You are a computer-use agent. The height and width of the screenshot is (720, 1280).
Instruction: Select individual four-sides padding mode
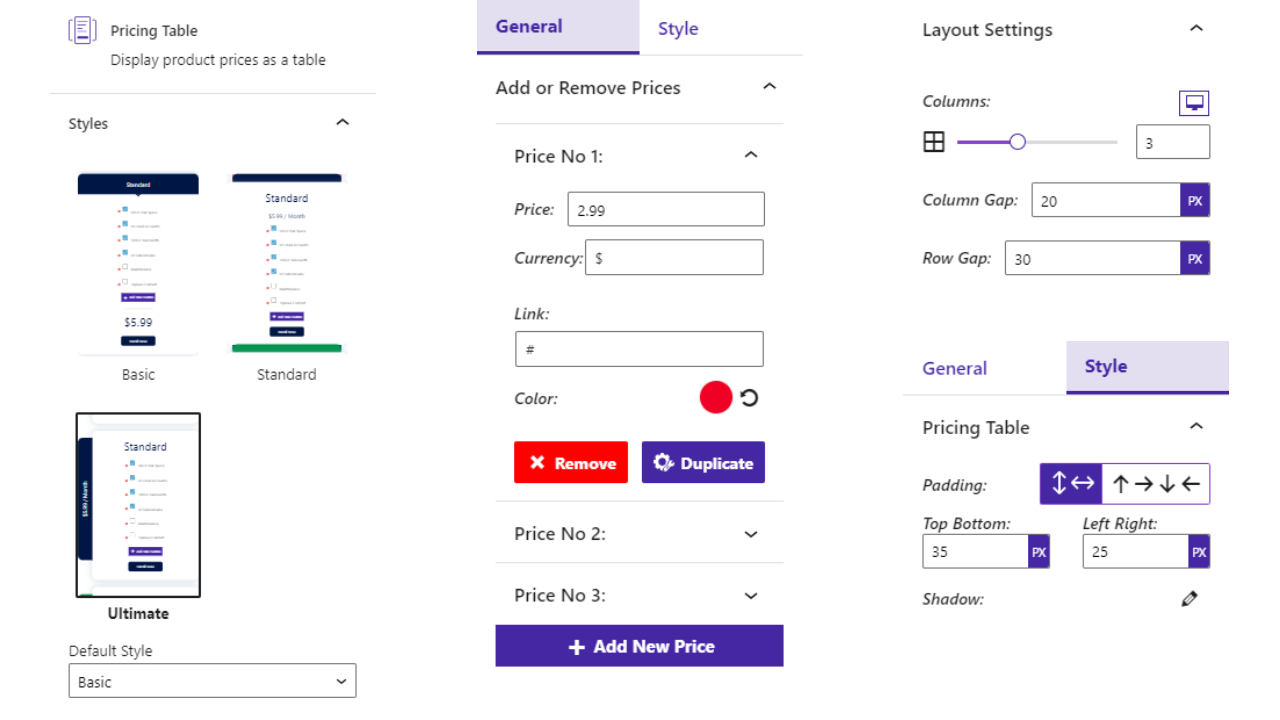tap(1156, 484)
